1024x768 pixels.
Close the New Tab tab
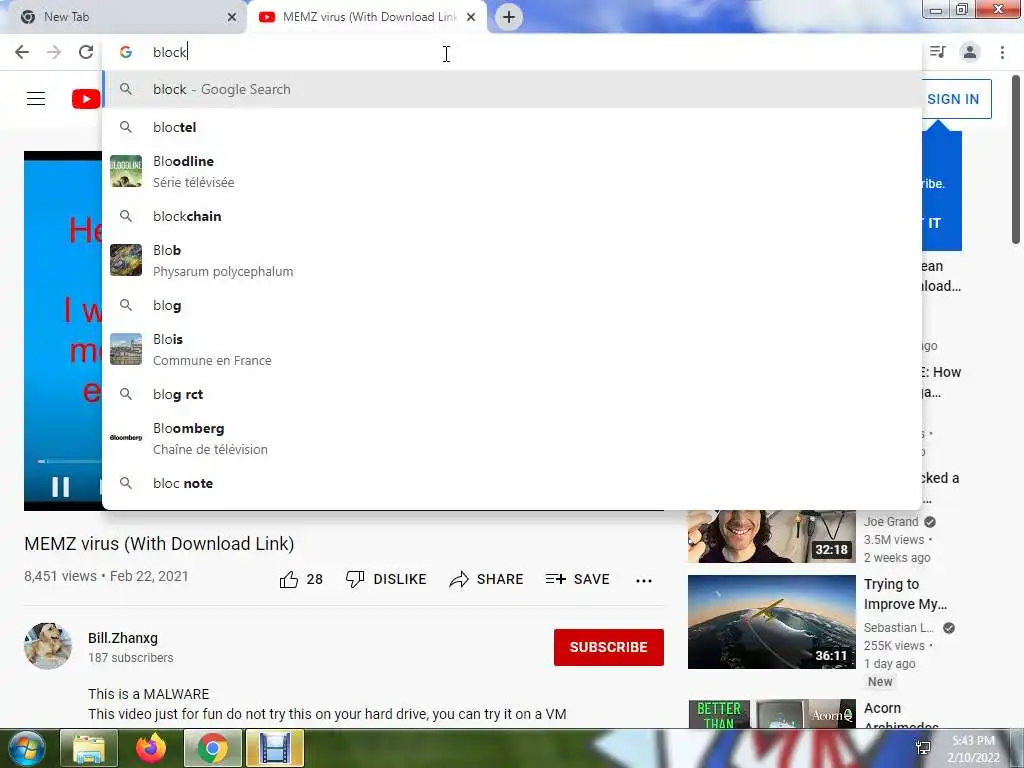[232, 17]
